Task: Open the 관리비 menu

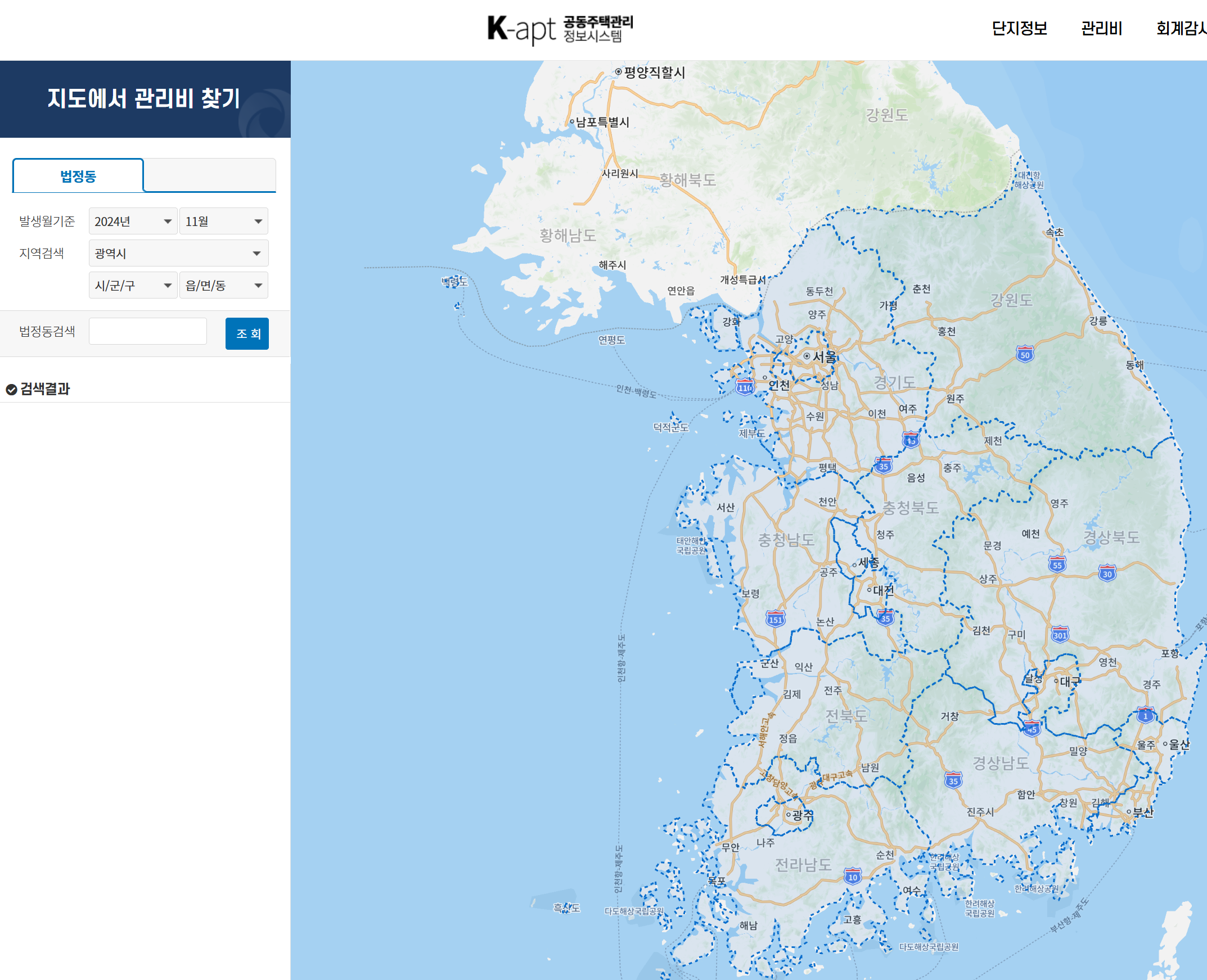Action: [1101, 28]
